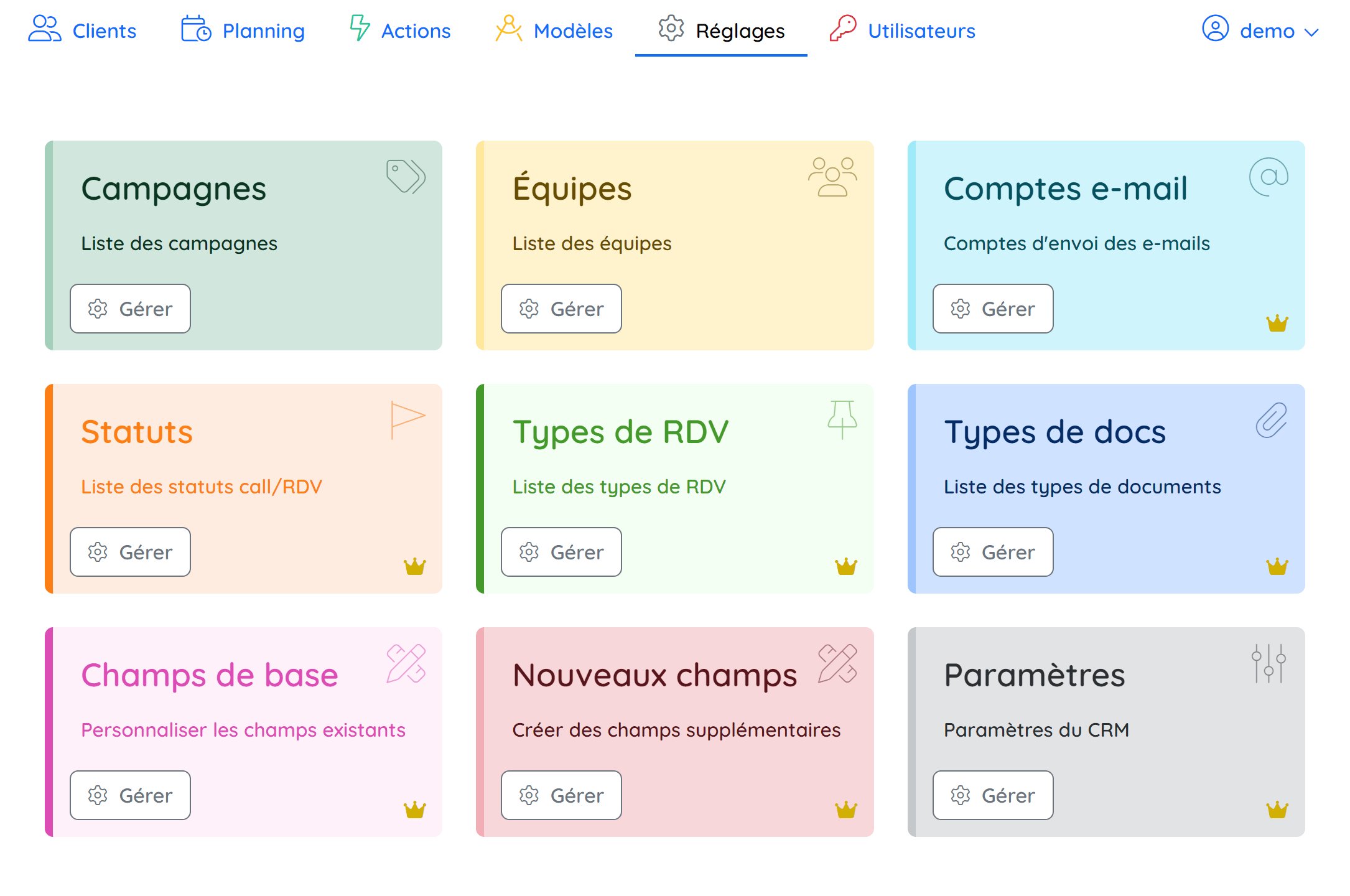The image size is (1350, 896).
Task: Manage Paramètres du CRM via Gérer button
Action: click(x=992, y=795)
